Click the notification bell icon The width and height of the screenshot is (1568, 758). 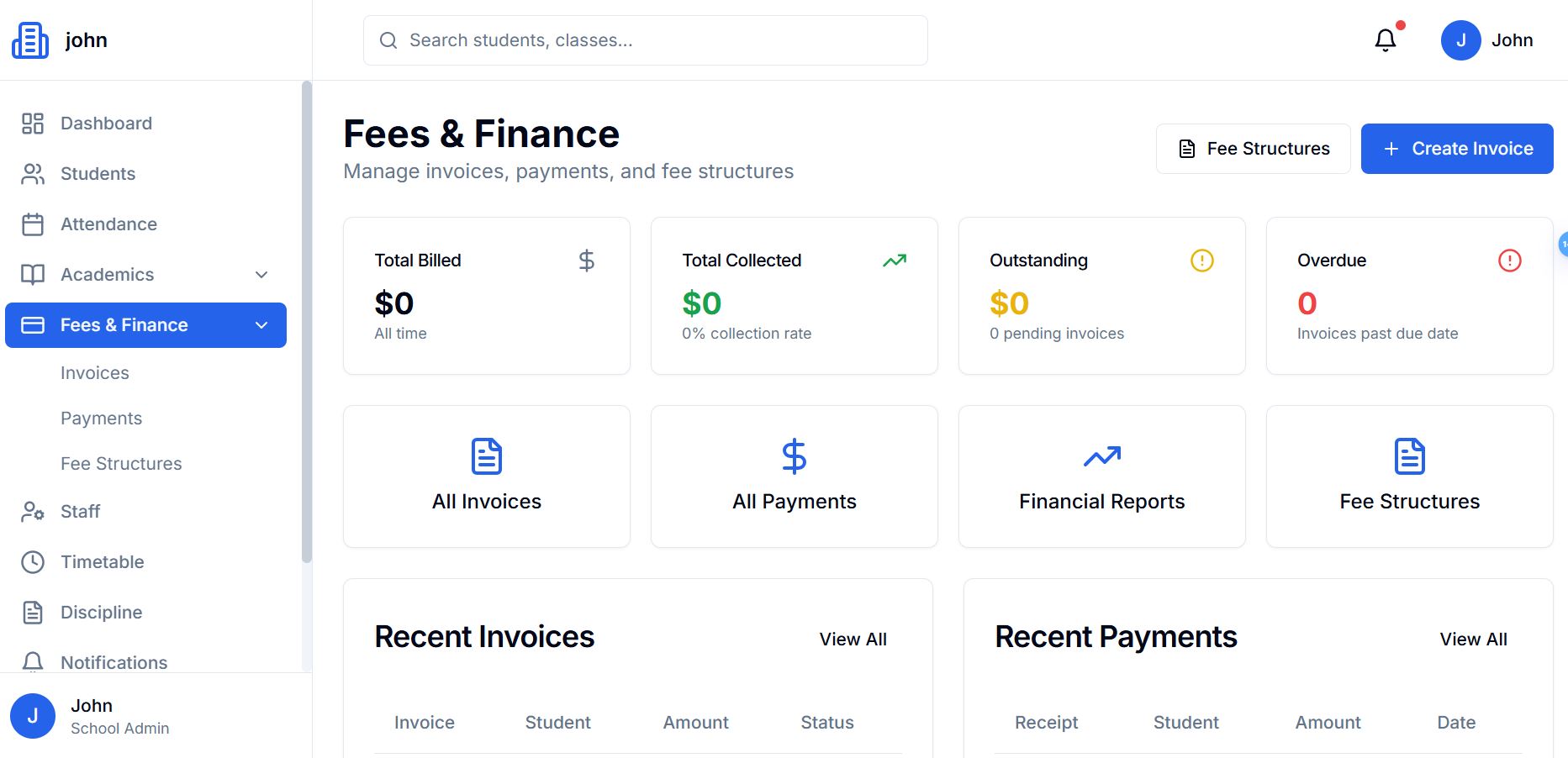1385,40
